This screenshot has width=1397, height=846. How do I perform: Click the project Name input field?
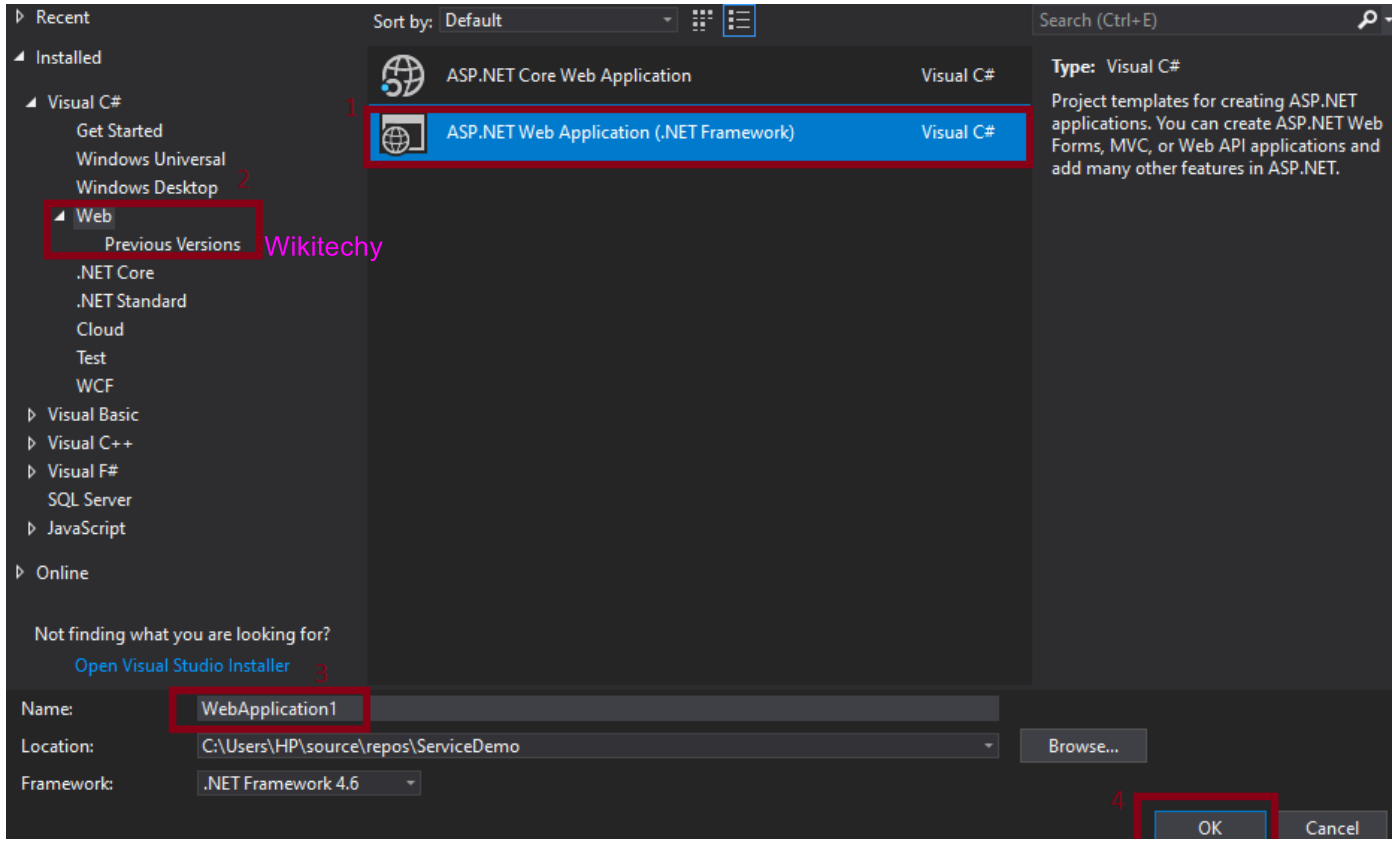point(400,708)
